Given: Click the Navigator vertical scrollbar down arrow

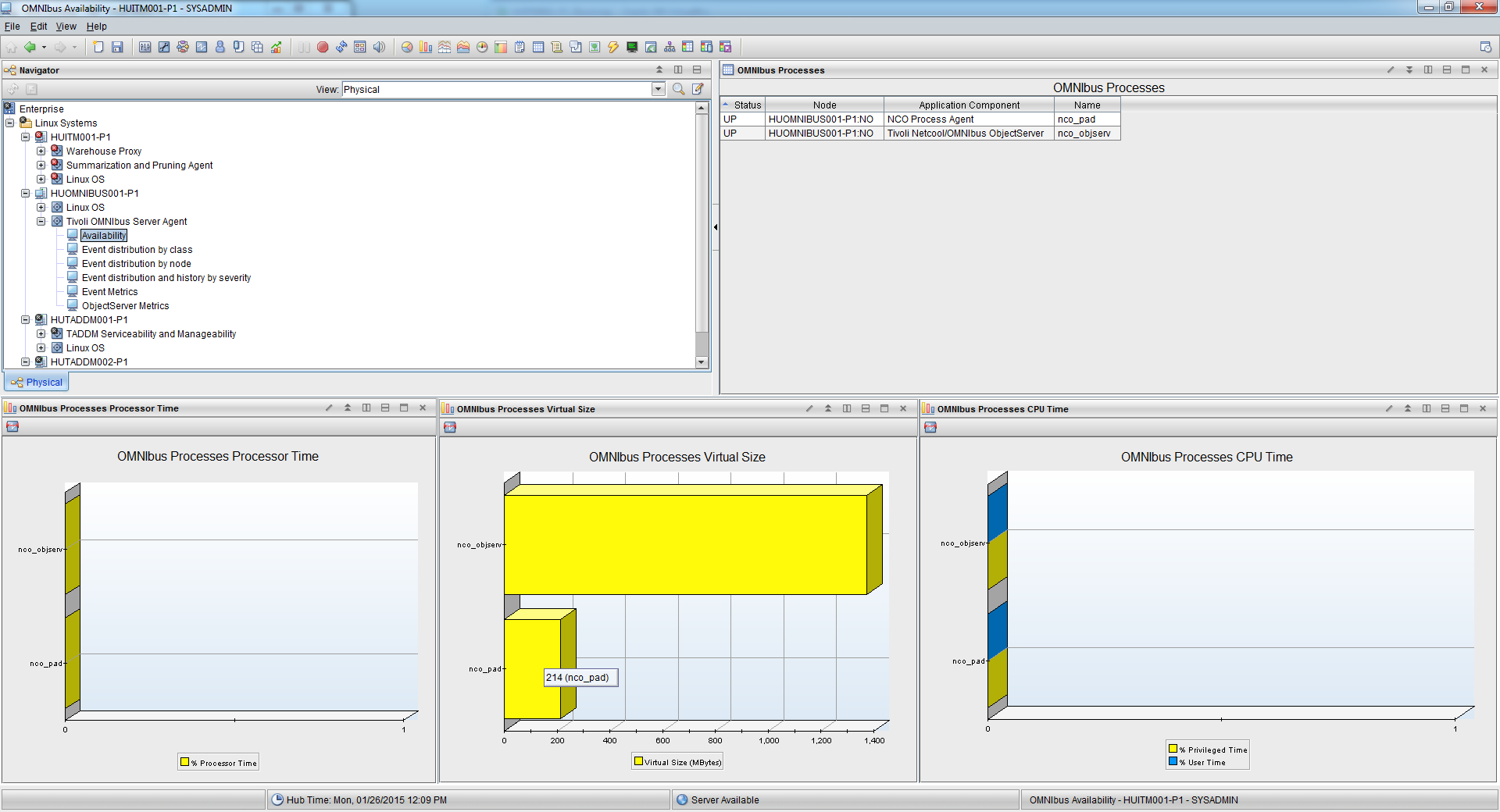Looking at the screenshot, I should pyautogui.click(x=702, y=361).
